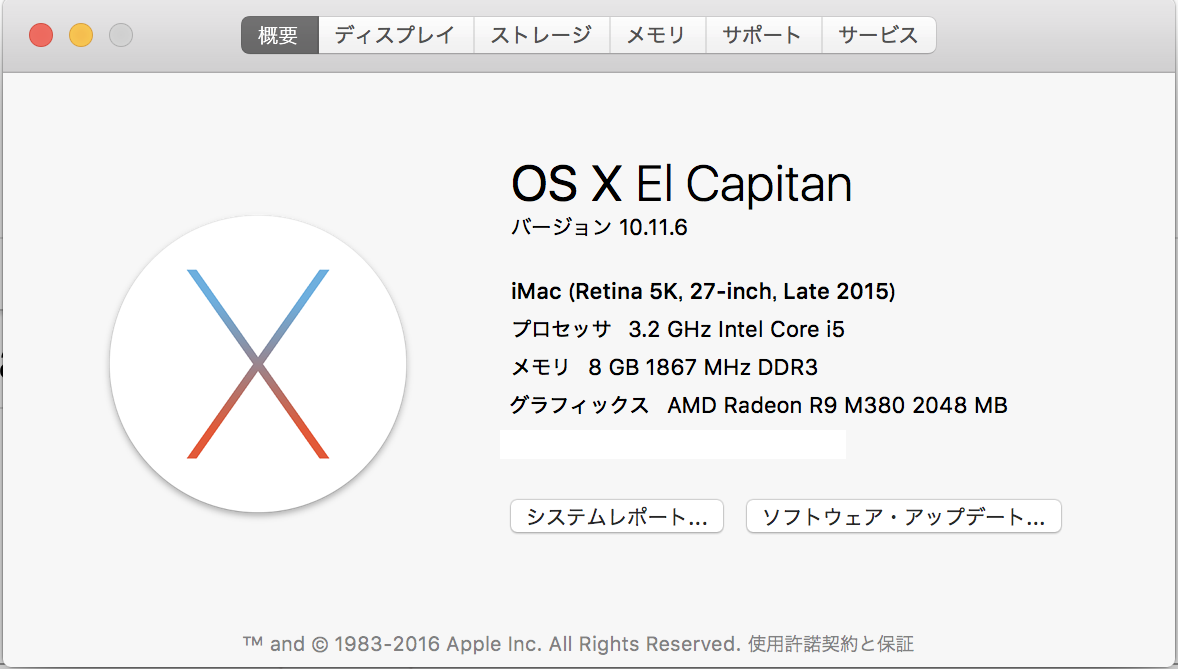Close the About This Mac window

41,35
